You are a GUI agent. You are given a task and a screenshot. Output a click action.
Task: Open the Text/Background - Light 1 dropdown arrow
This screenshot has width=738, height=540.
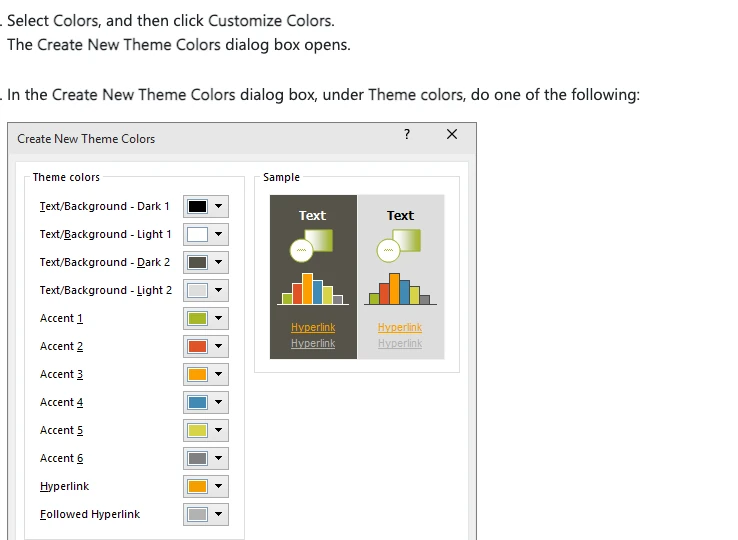coord(218,234)
